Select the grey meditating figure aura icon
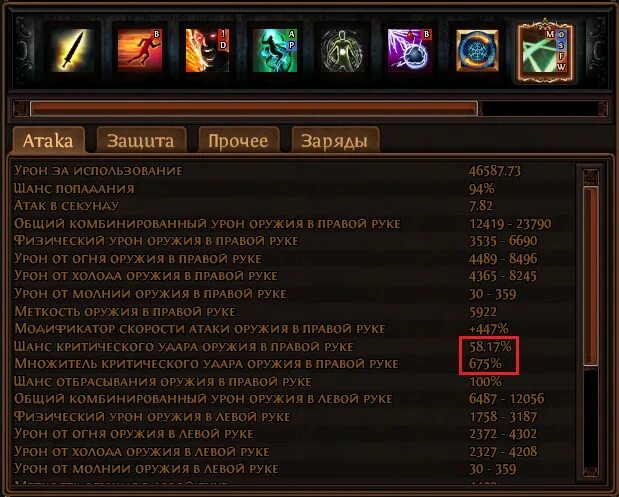This screenshot has width=619, height=497. coord(342,50)
